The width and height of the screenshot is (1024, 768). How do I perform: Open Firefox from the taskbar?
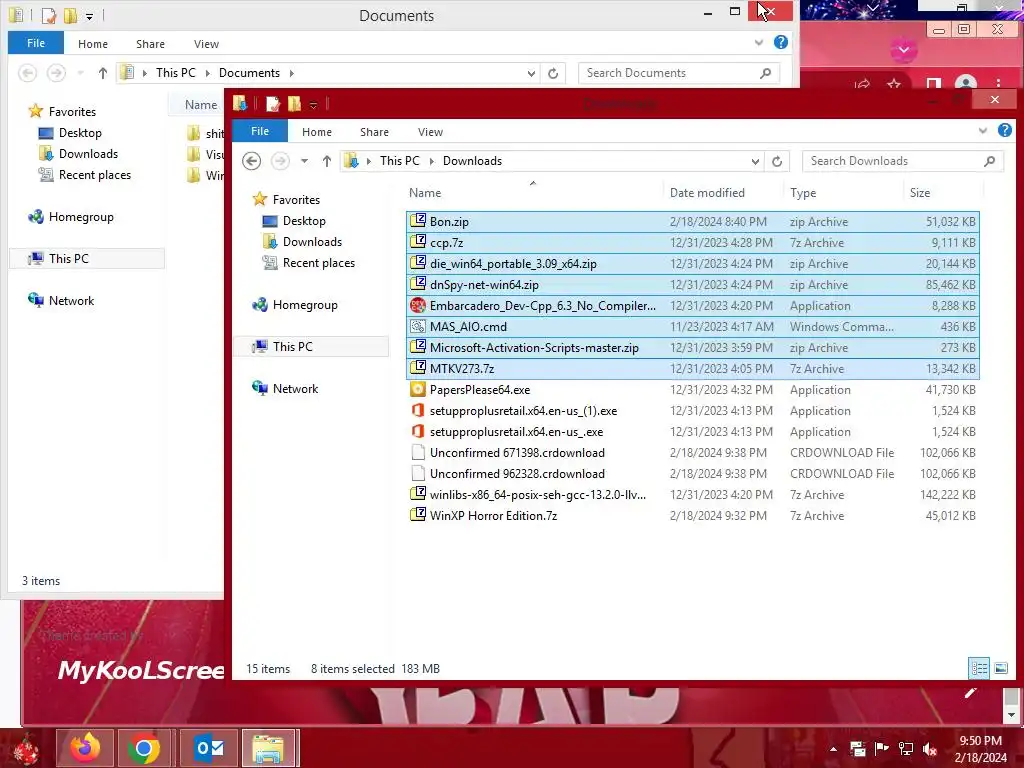[x=85, y=748]
